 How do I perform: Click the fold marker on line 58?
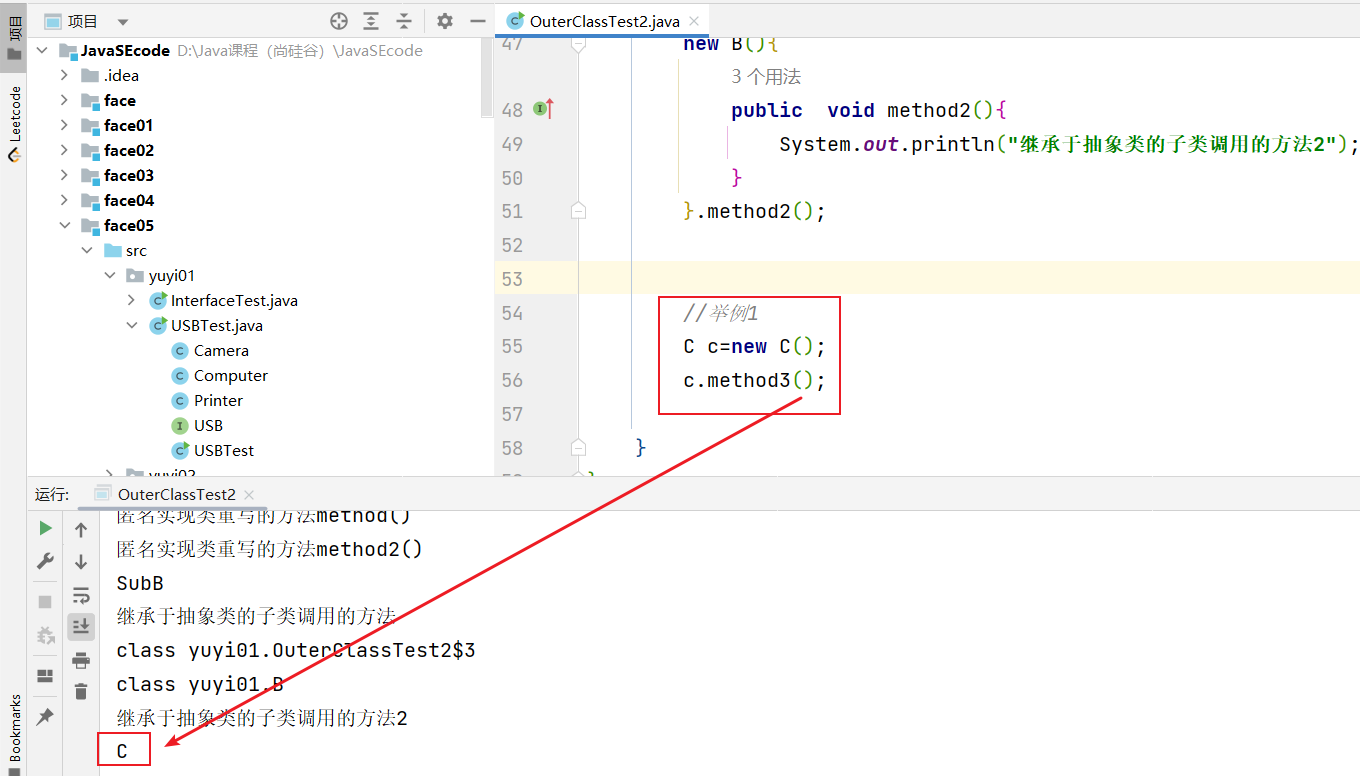578,447
